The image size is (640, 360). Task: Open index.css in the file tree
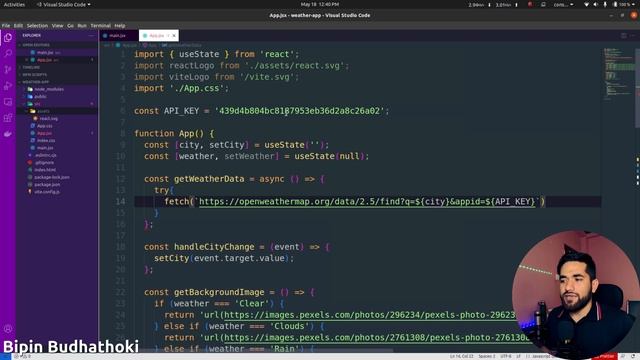coord(56,140)
